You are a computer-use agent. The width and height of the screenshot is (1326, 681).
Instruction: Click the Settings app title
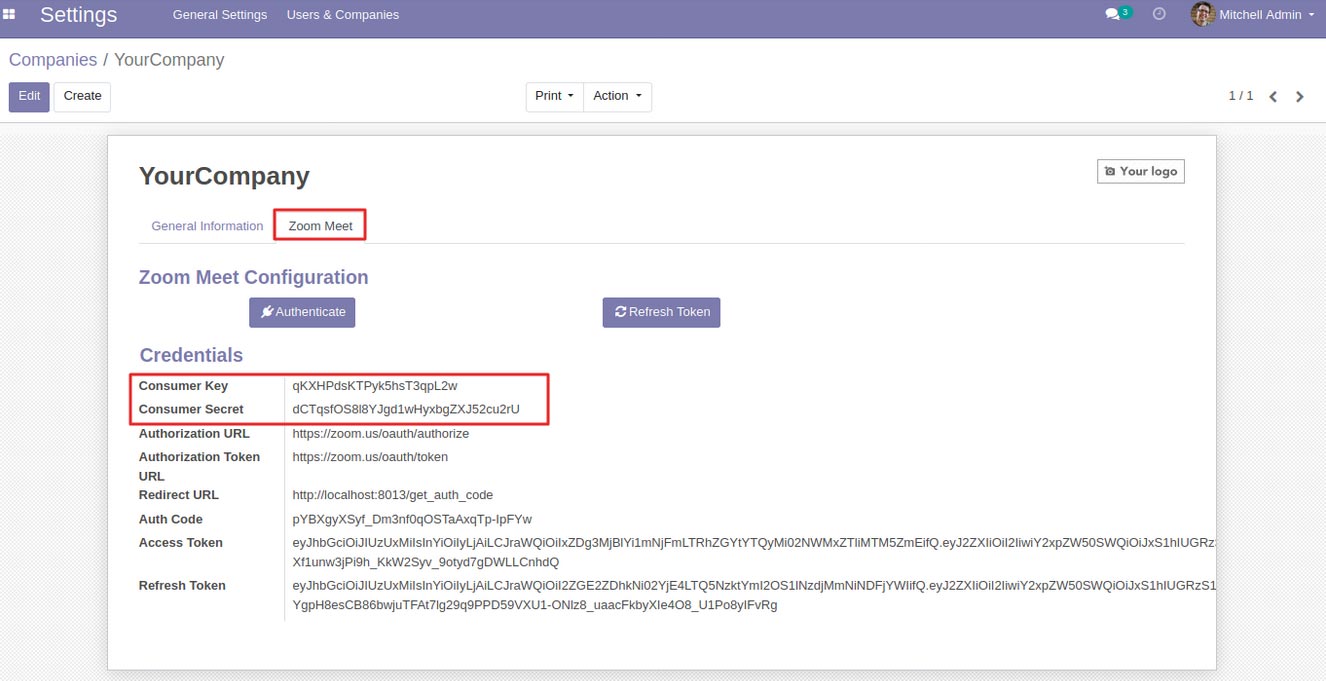coord(79,15)
